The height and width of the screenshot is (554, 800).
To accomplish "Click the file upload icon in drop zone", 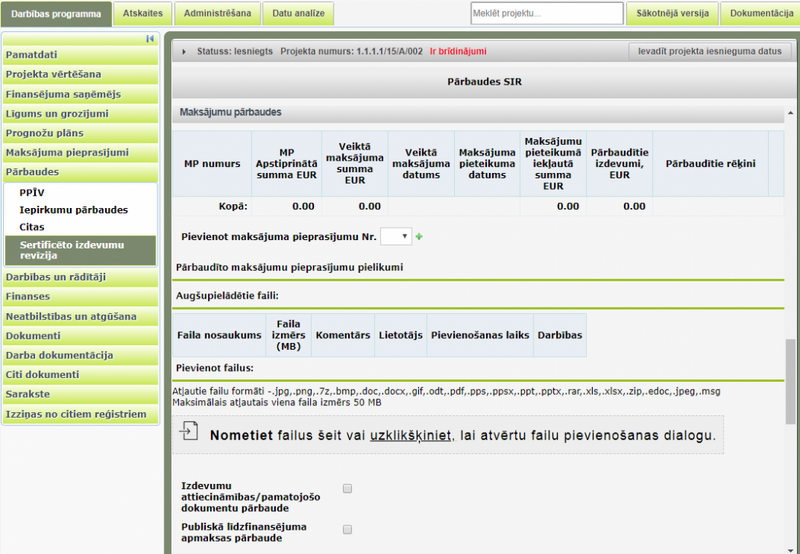I will coord(190,432).
